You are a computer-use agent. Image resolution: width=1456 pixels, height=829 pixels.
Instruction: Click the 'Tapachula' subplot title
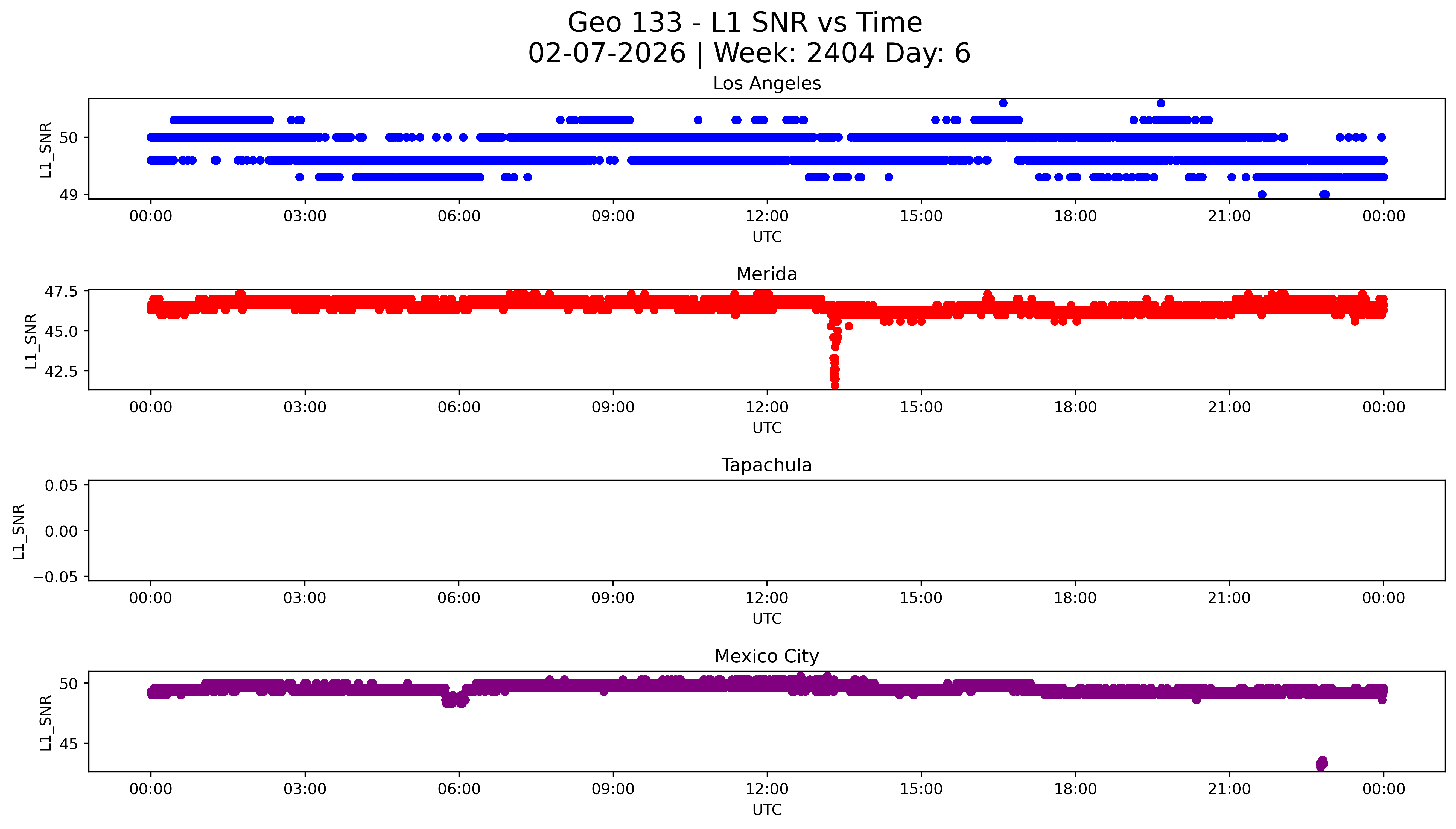(766, 465)
